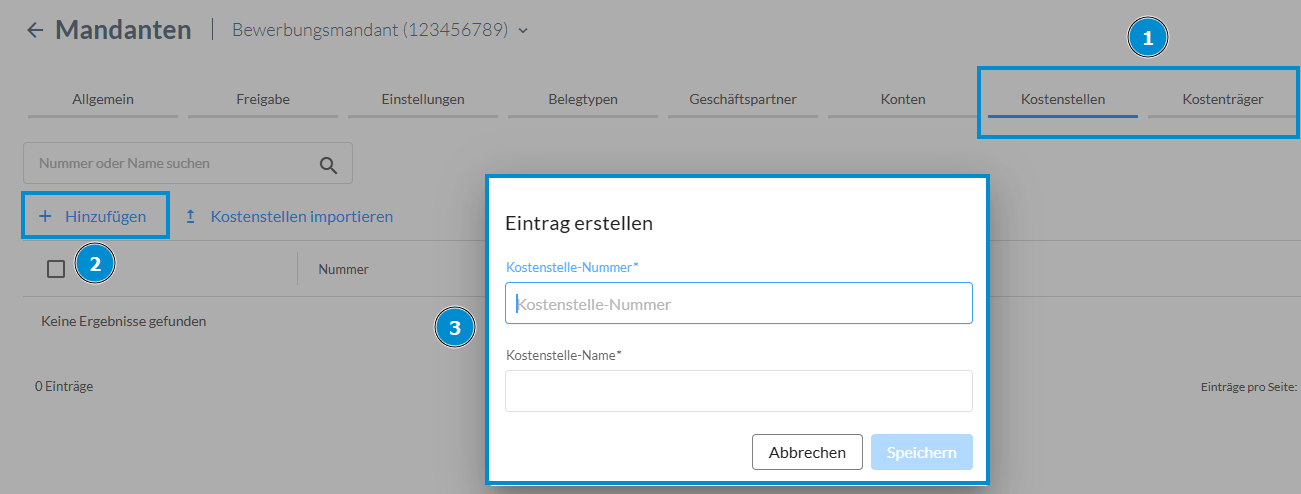Click the Einträge pro Seite label
The image size is (1301, 494).
point(1249,386)
